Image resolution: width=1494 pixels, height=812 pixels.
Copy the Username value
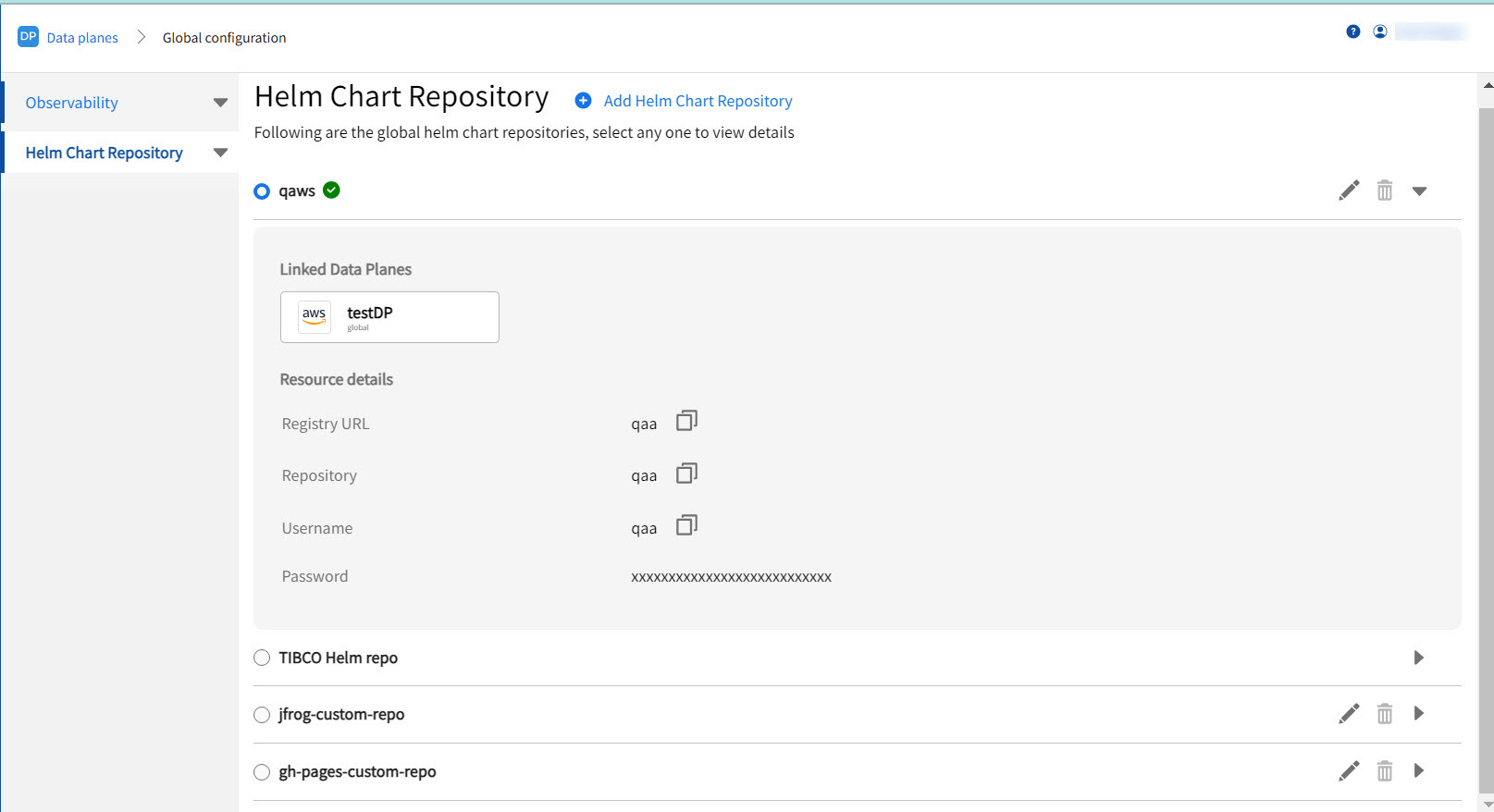pyautogui.click(x=686, y=526)
